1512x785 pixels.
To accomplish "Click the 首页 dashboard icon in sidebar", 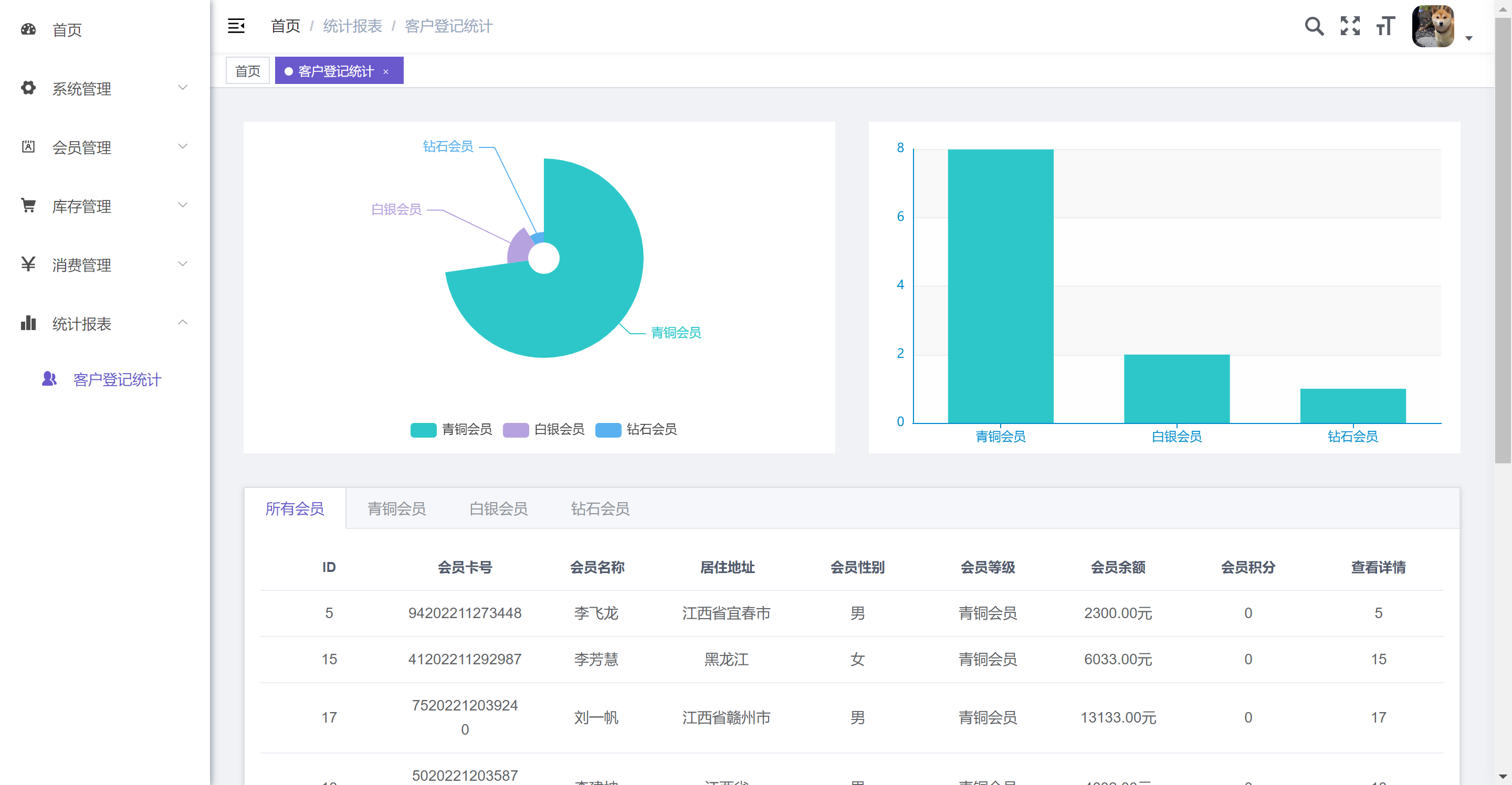I will click(x=28, y=29).
